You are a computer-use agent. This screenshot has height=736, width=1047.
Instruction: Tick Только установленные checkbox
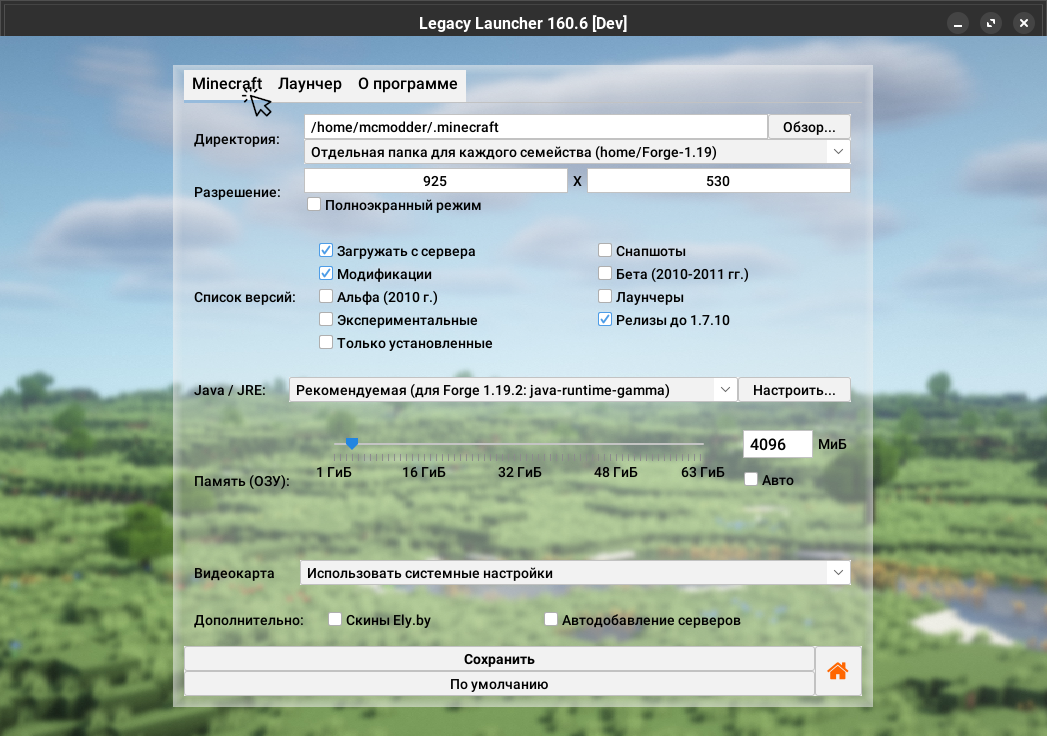point(326,343)
